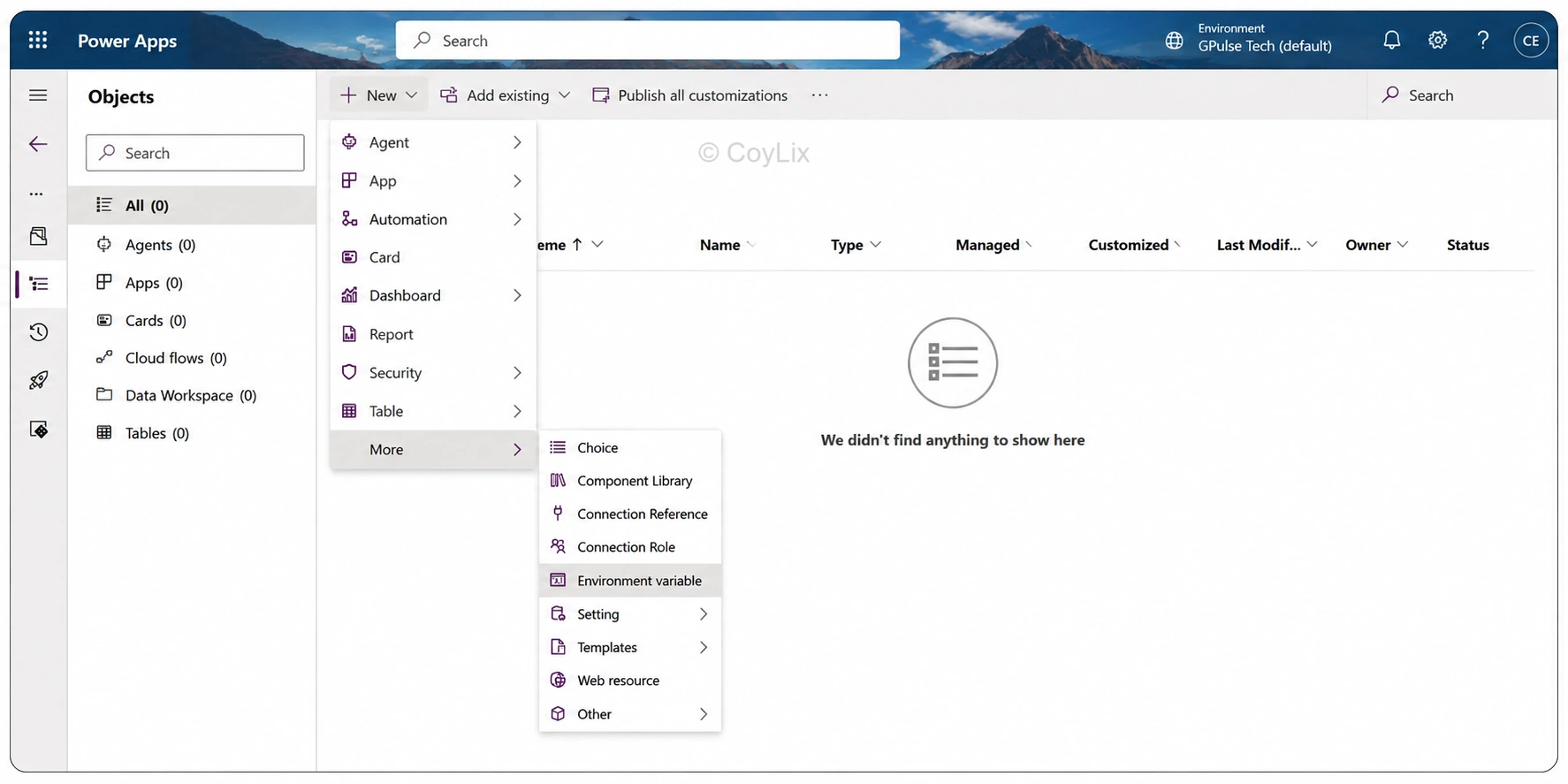Expand the Other submenu chevron

704,714
